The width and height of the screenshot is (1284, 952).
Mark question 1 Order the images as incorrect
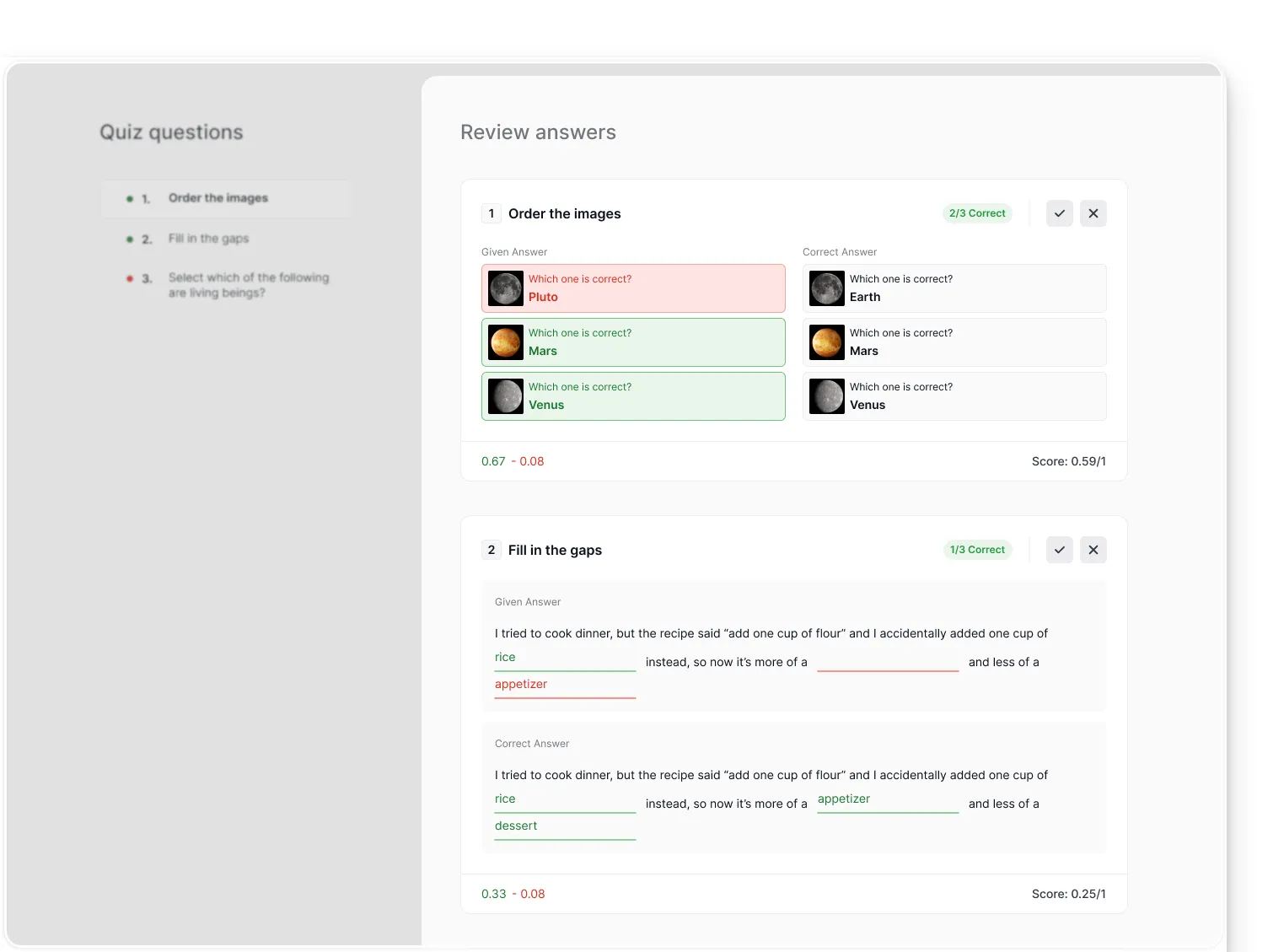[x=1093, y=213]
